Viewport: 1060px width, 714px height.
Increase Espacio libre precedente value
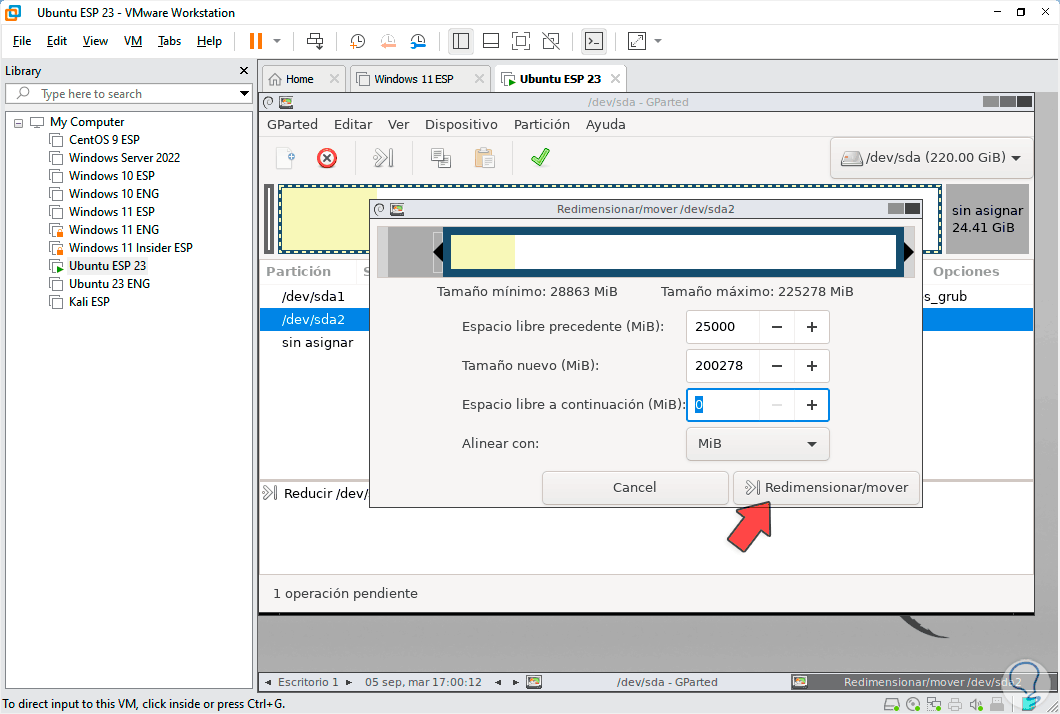click(x=812, y=327)
